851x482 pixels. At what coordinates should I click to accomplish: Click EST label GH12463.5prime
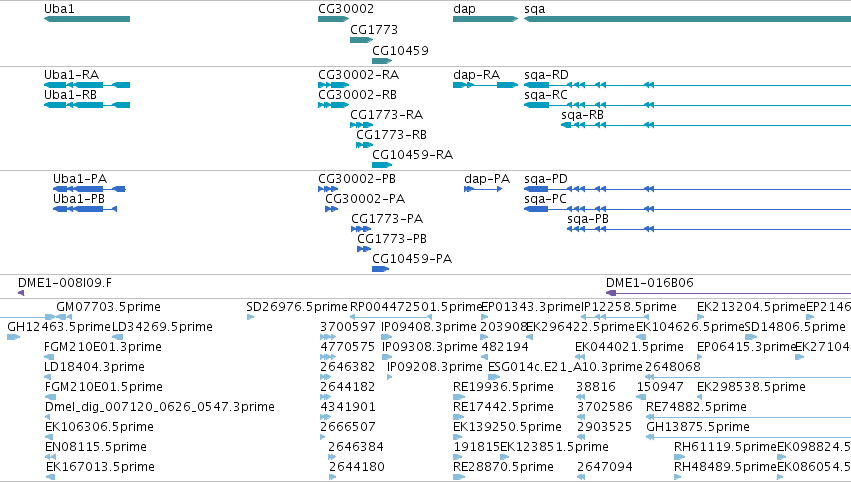click(59, 327)
